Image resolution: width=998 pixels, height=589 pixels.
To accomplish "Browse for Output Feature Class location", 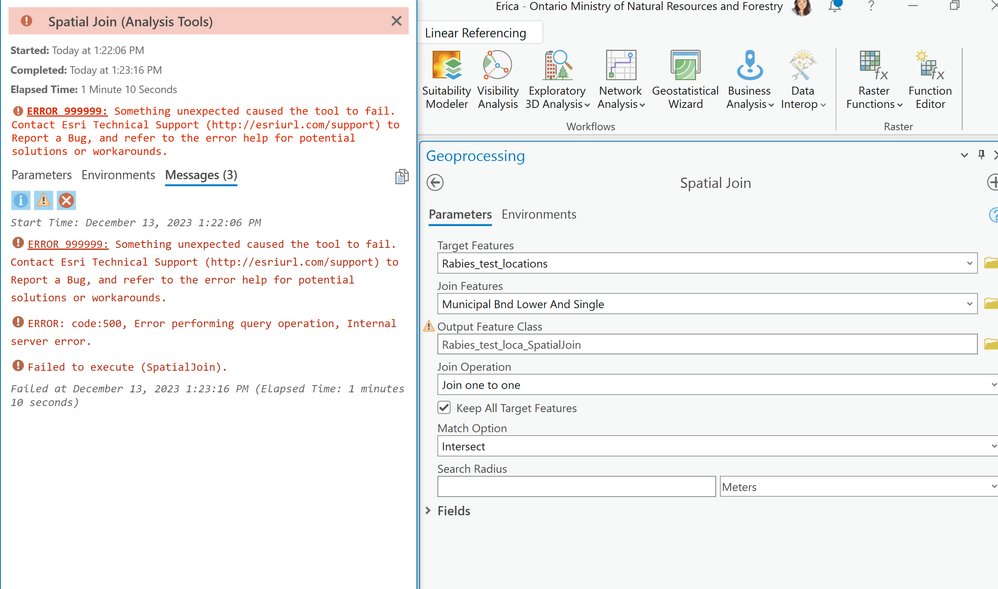I will pos(991,344).
